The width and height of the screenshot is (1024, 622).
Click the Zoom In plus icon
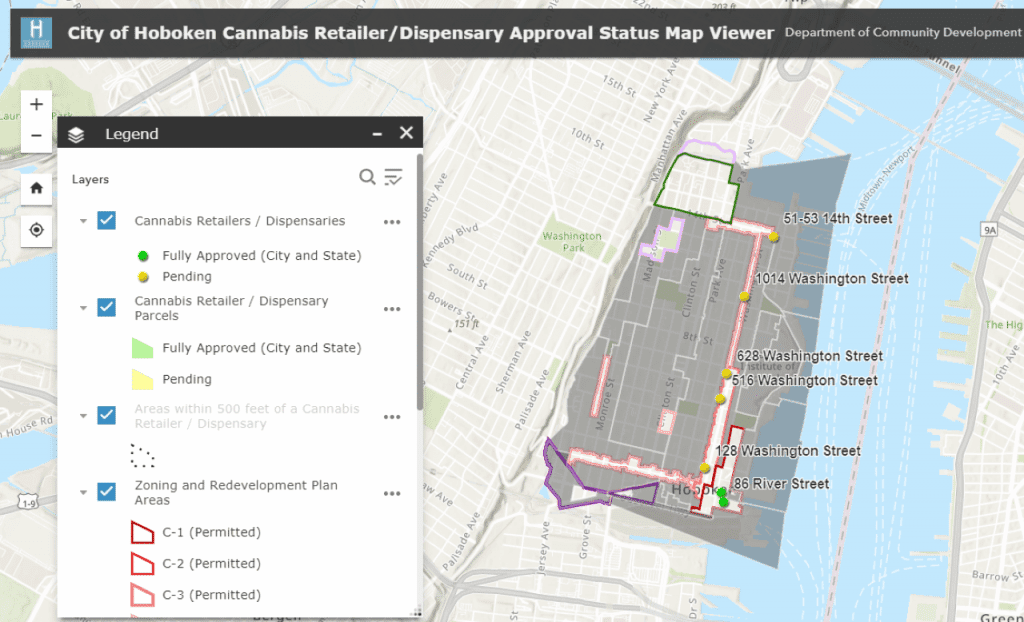coord(36,103)
